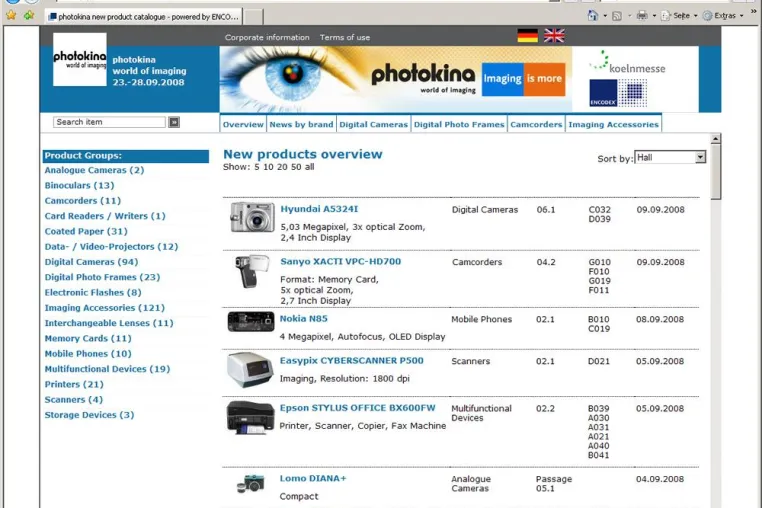Open the Extras tools menu
Viewport: 762px width, 508px height.
725,16
